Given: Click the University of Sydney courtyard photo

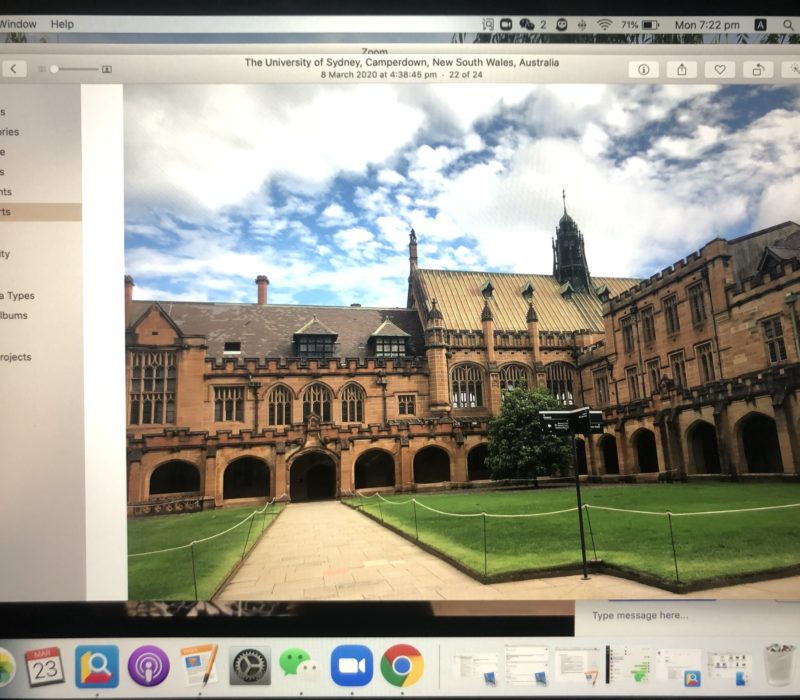Looking at the screenshot, I should pos(463,342).
